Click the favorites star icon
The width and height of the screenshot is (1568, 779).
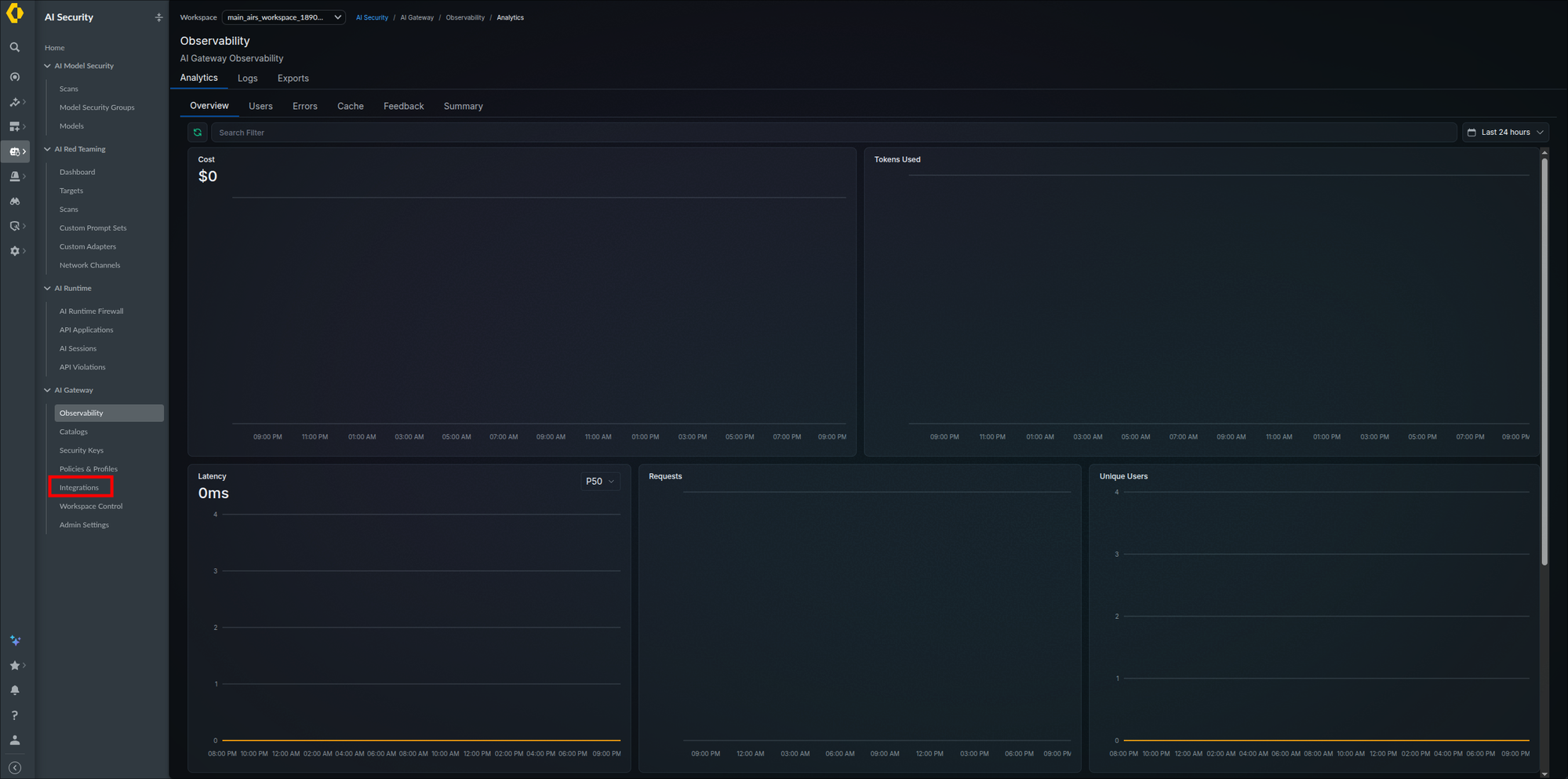pos(15,666)
